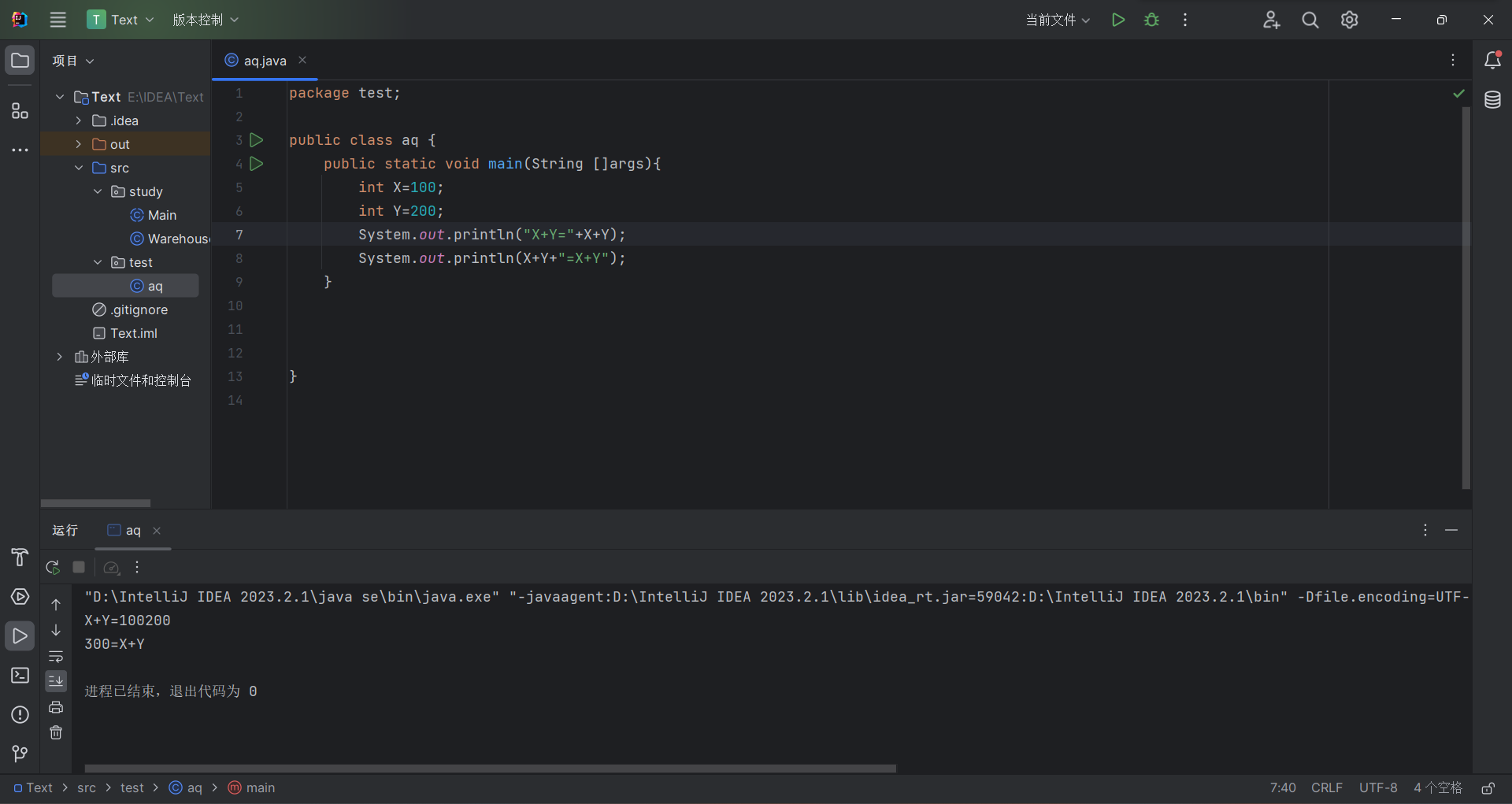Open run toolbar more actions
Image resolution: width=1512 pixels, height=804 pixels.
[x=137, y=567]
